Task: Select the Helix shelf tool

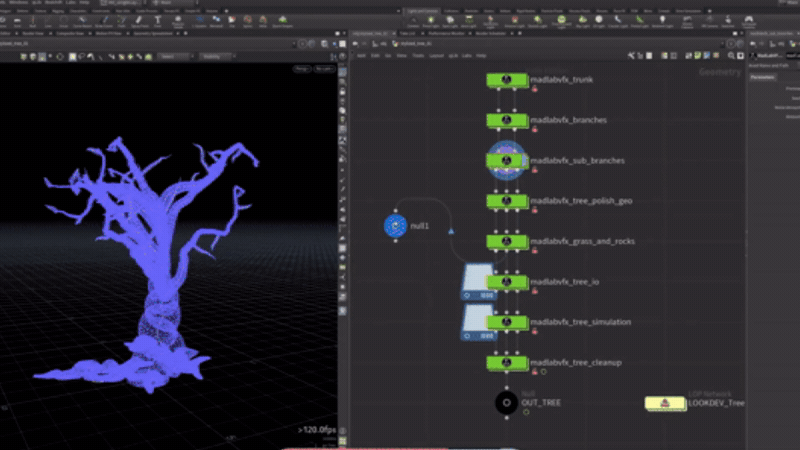Action: (263, 22)
